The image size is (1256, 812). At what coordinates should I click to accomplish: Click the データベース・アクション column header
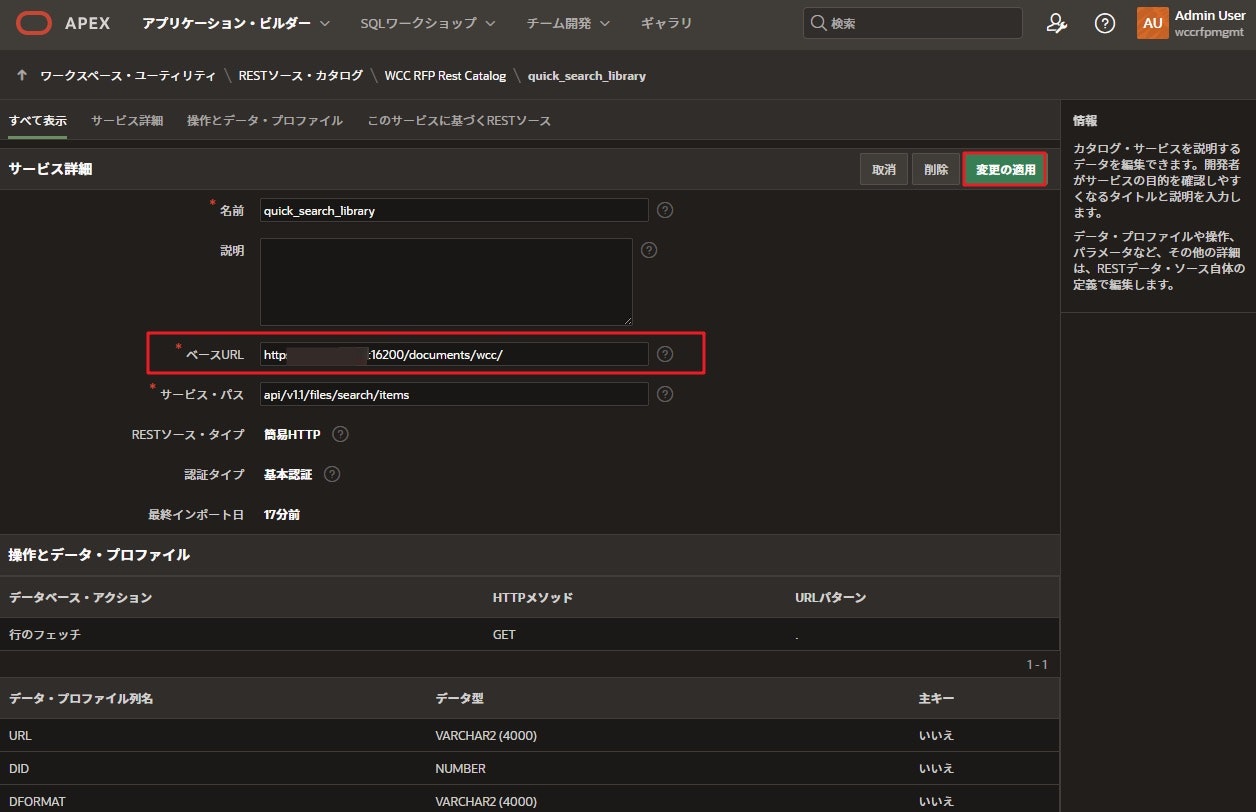point(80,597)
